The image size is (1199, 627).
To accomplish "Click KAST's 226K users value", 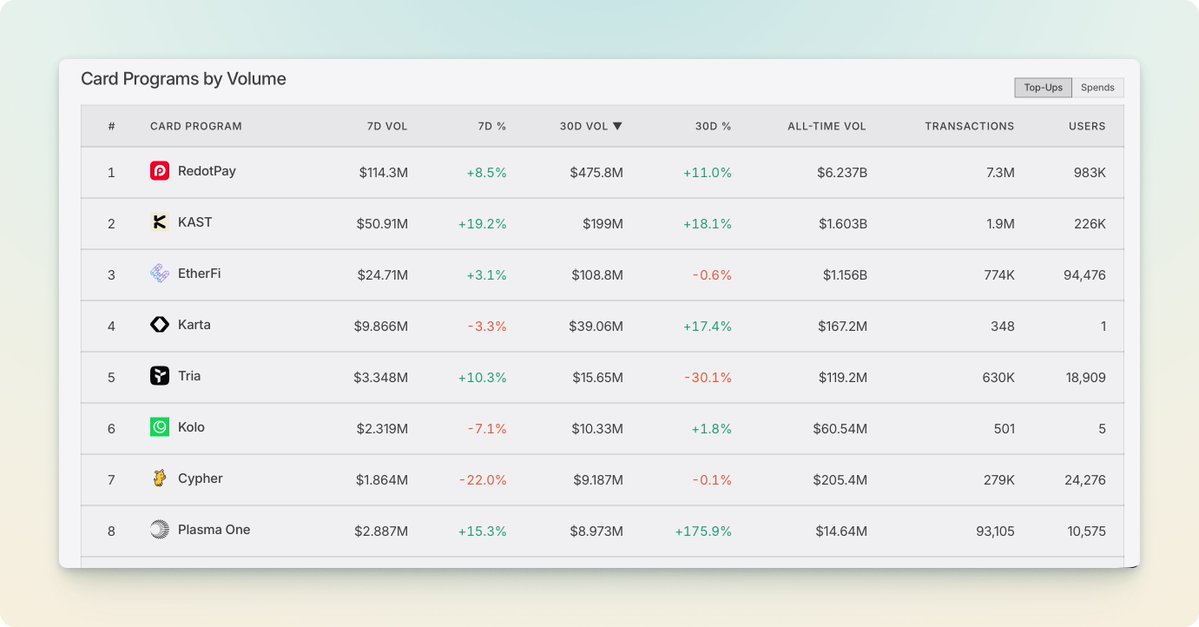I will click(1090, 224).
